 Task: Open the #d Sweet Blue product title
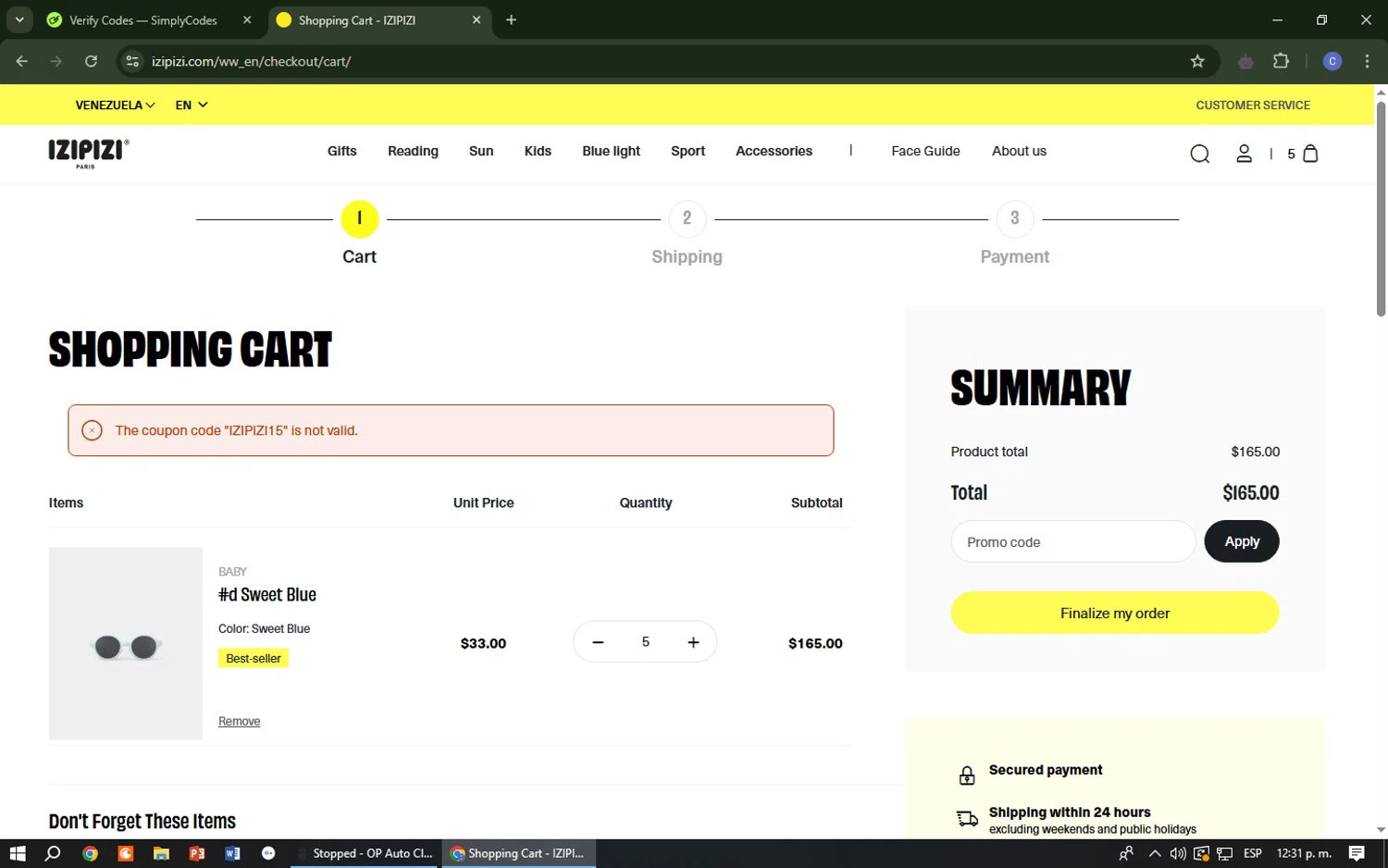(x=267, y=594)
